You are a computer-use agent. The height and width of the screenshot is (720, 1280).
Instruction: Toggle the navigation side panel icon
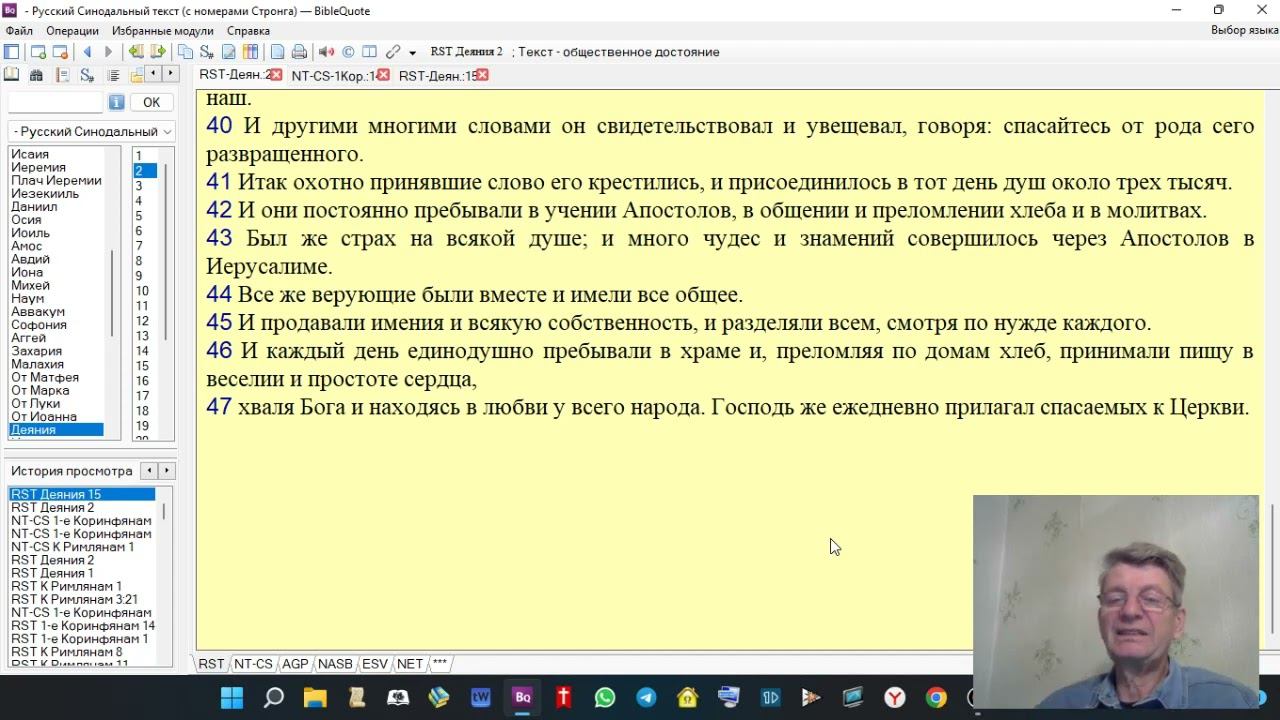click(x=12, y=52)
